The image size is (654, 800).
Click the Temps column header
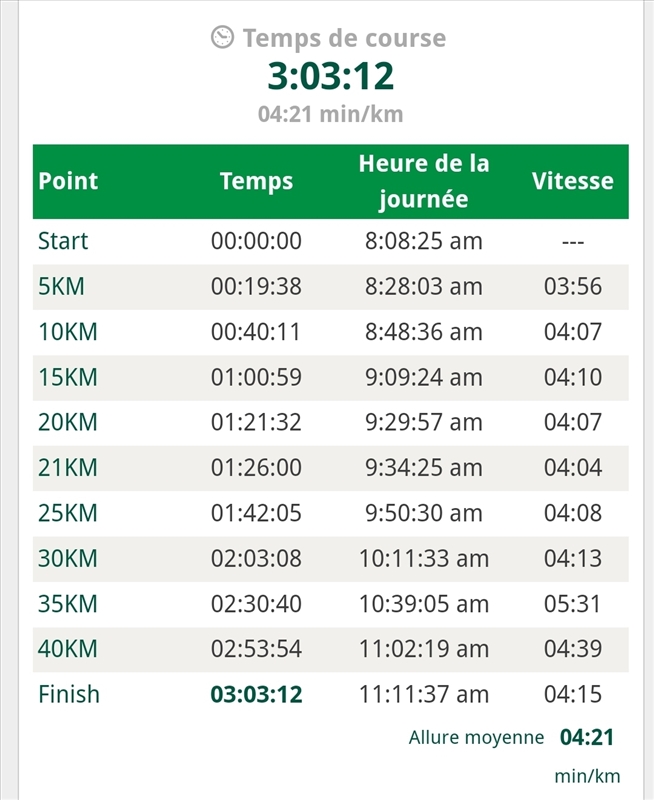click(256, 181)
